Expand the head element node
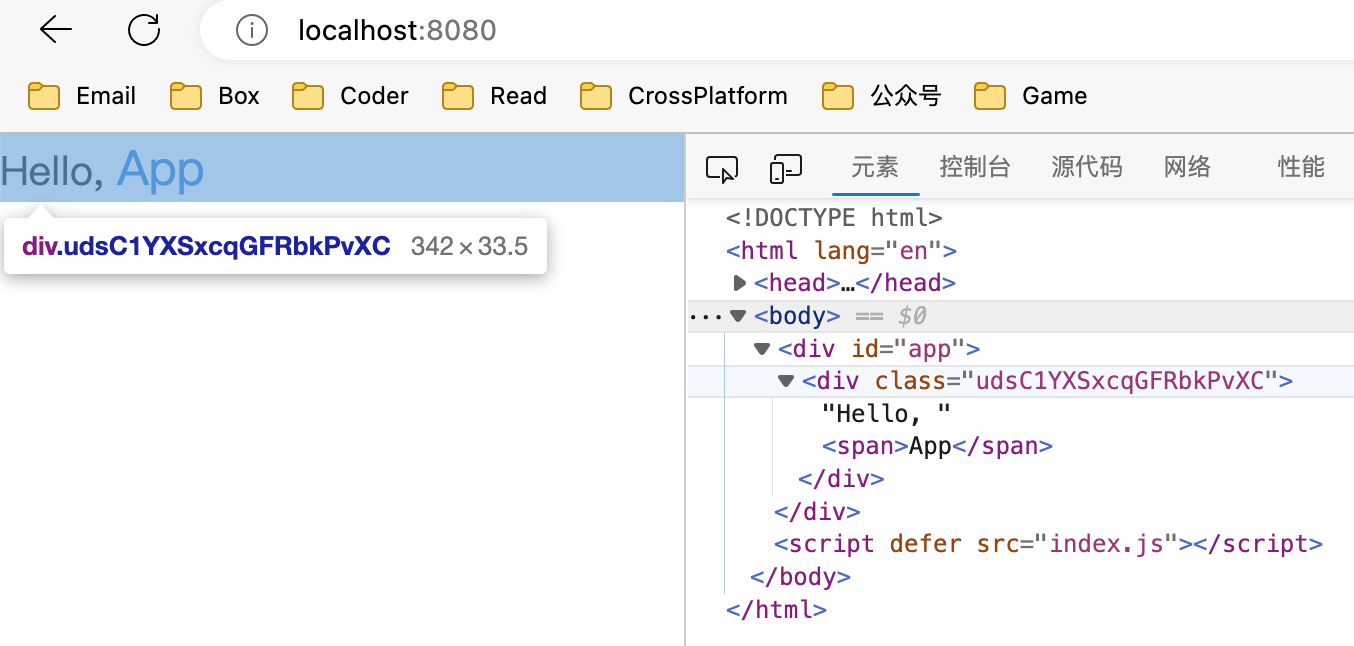1354x646 pixels. pos(740,283)
